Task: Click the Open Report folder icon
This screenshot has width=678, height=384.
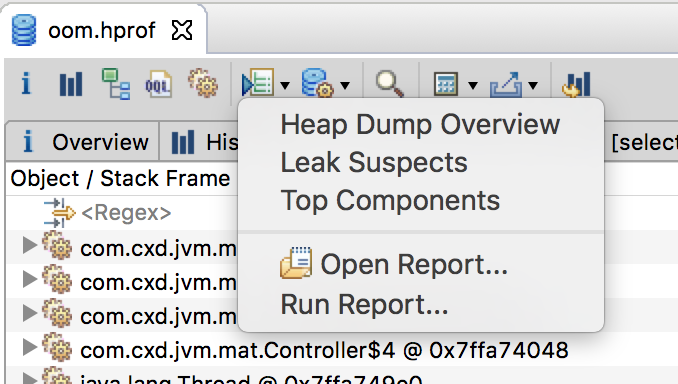Action: 296,262
